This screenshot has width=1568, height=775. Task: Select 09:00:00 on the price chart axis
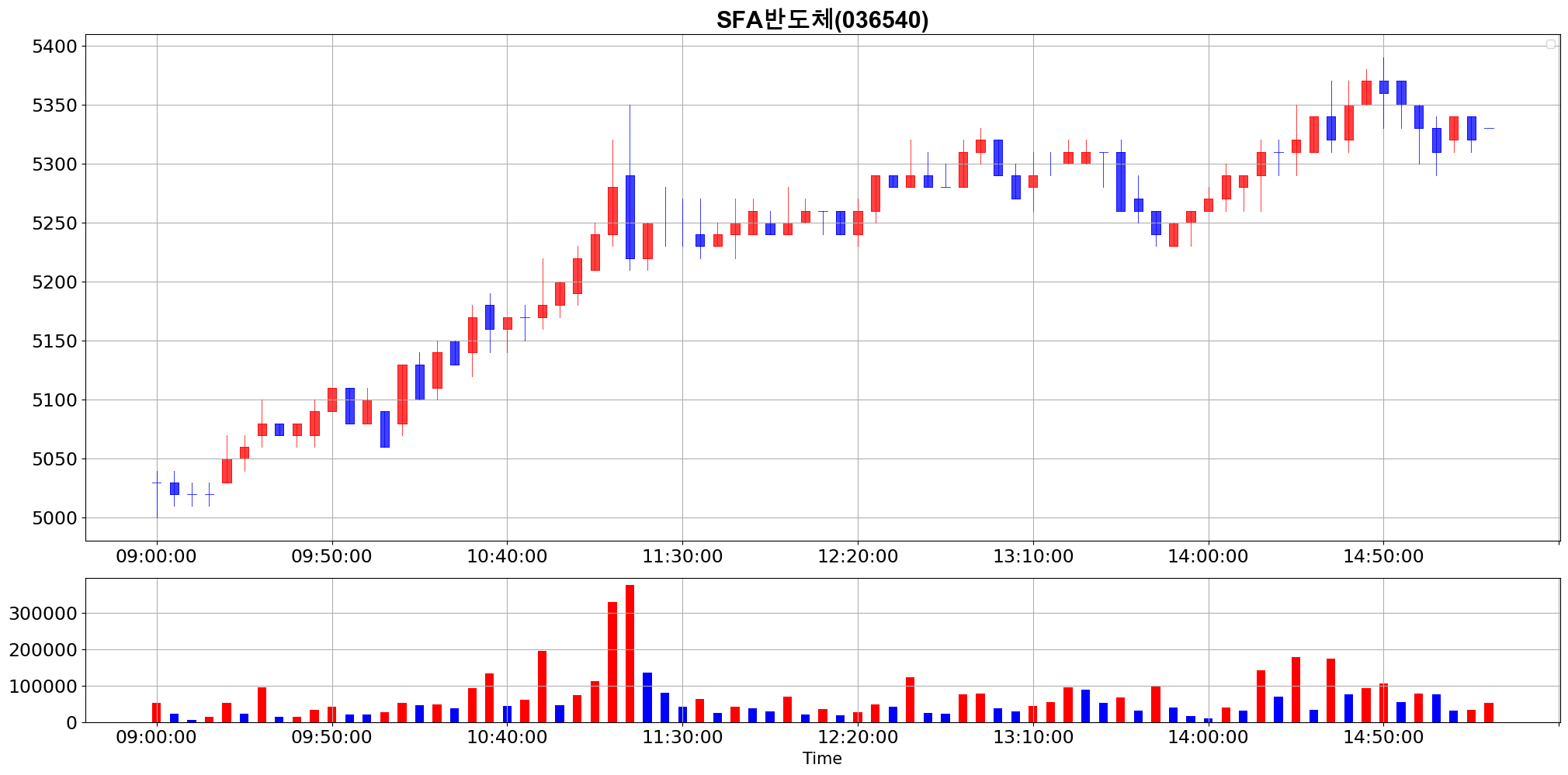click(x=157, y=556)
